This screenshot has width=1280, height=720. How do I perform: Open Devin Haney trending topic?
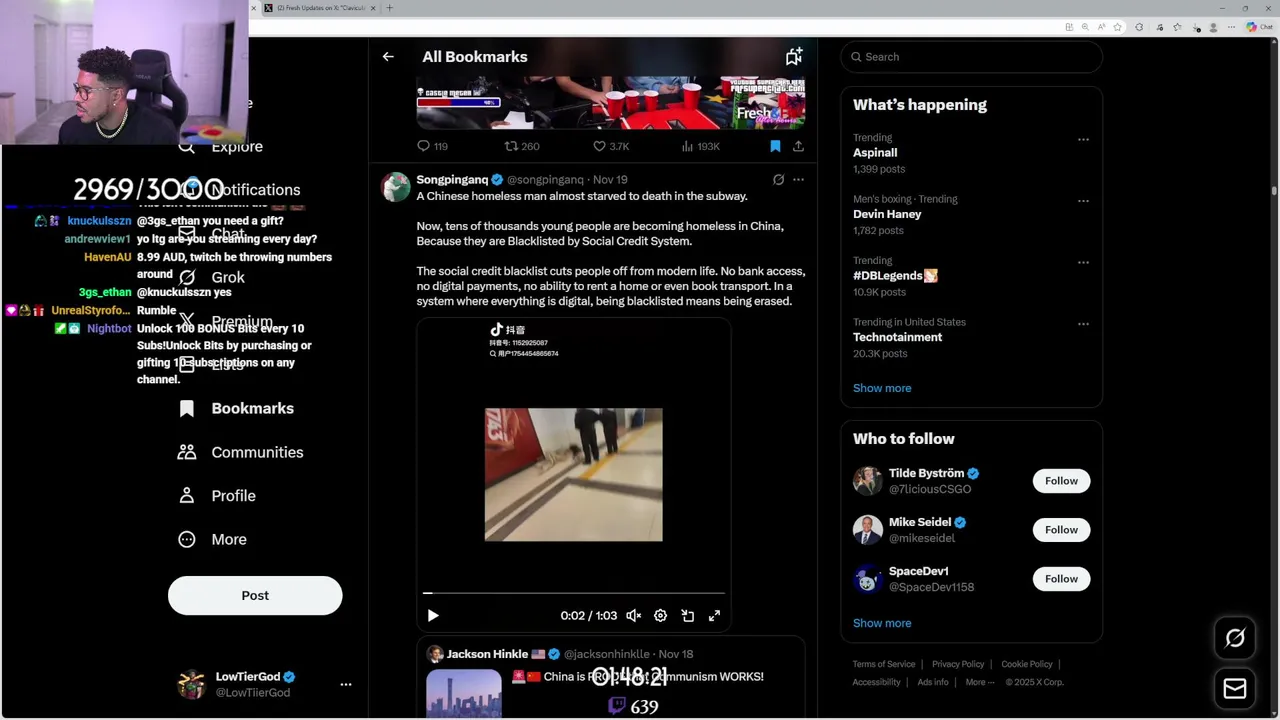pyautogui.click(x=887, y=214)
